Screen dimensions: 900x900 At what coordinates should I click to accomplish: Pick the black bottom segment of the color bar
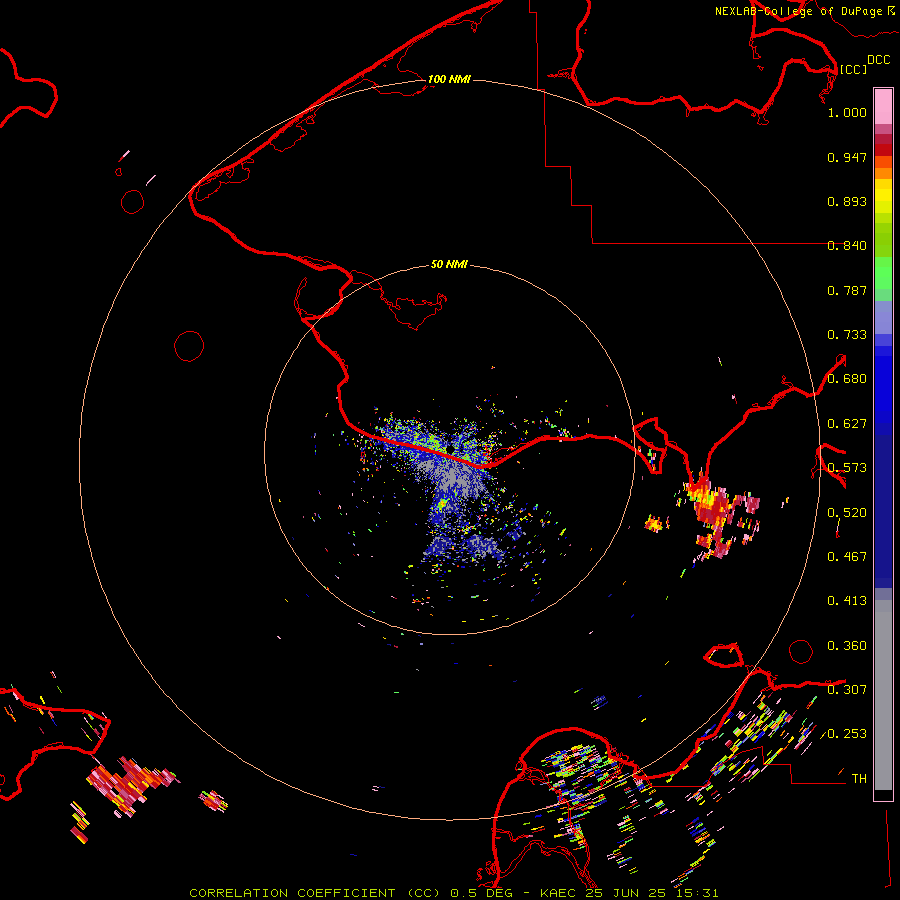(883, 794)
